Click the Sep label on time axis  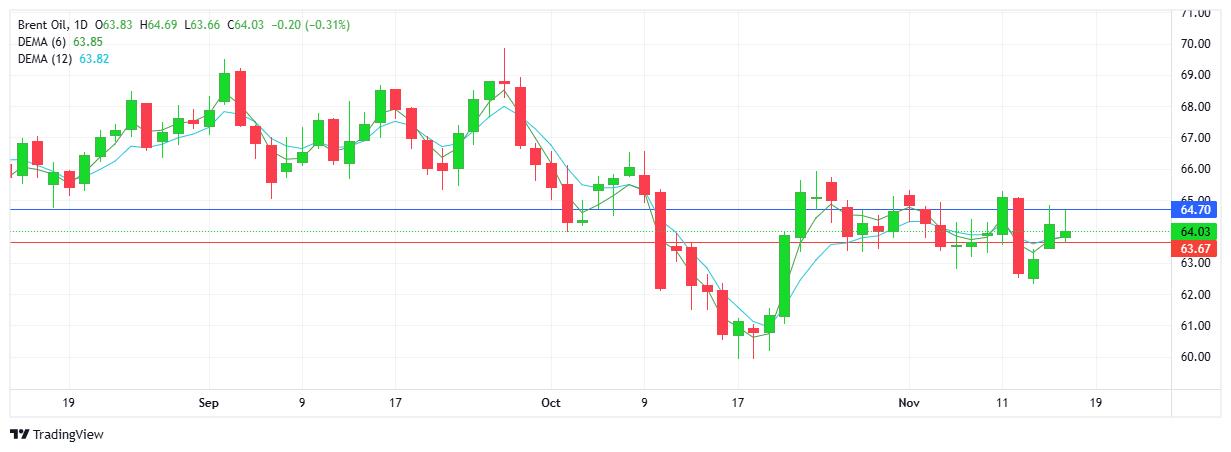click(x=208, y=403)
